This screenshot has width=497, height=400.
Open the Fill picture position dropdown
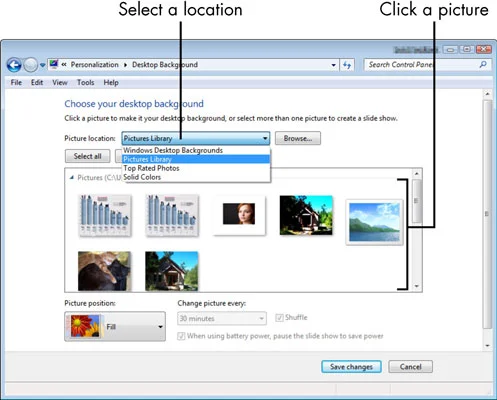[x=115, y=326]
